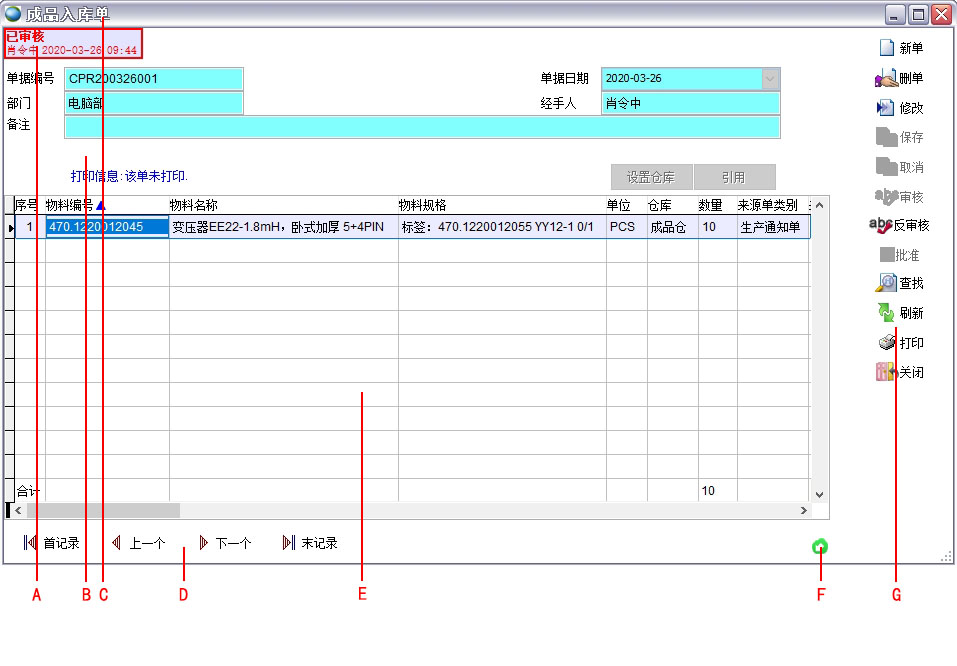Expand the 单据日期 date dropdown

(x=769, y=79)
